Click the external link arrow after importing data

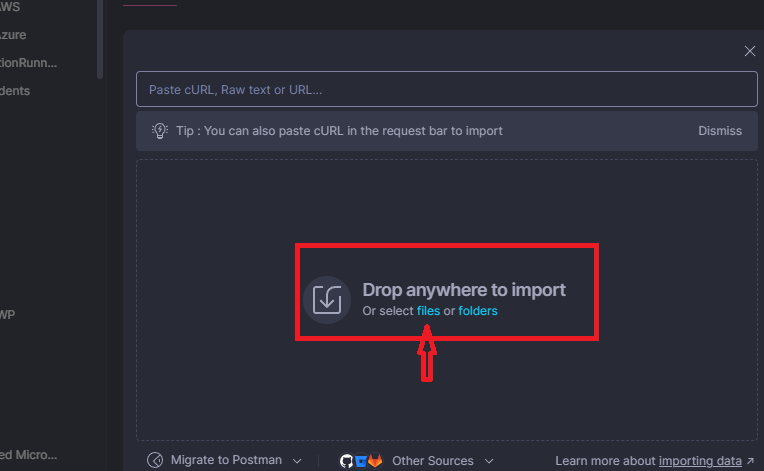coord(750,461)
